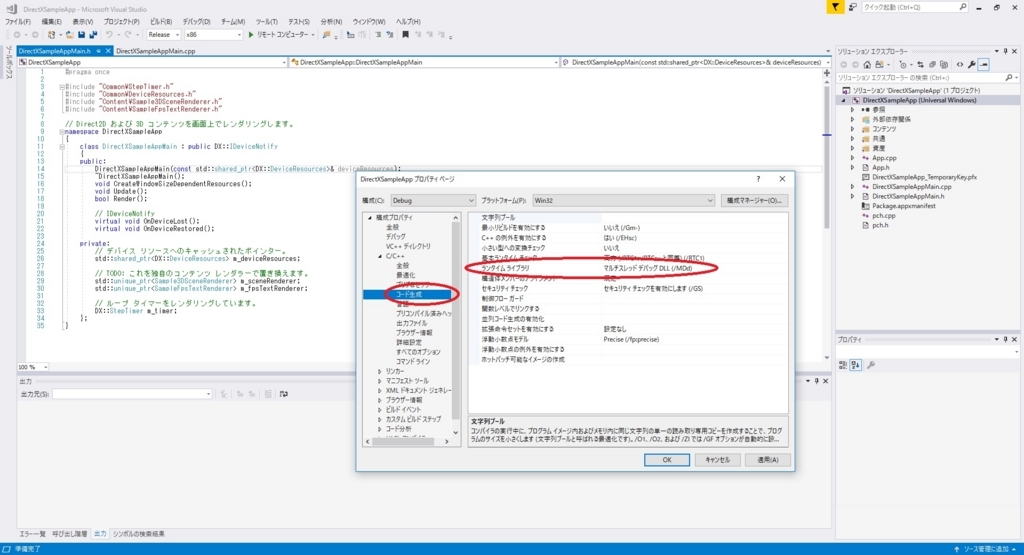This screenshot has height=555, width=1024.
Task: Open the Win32 platform combo box in dialog
Action: click(x=623, y=200)
